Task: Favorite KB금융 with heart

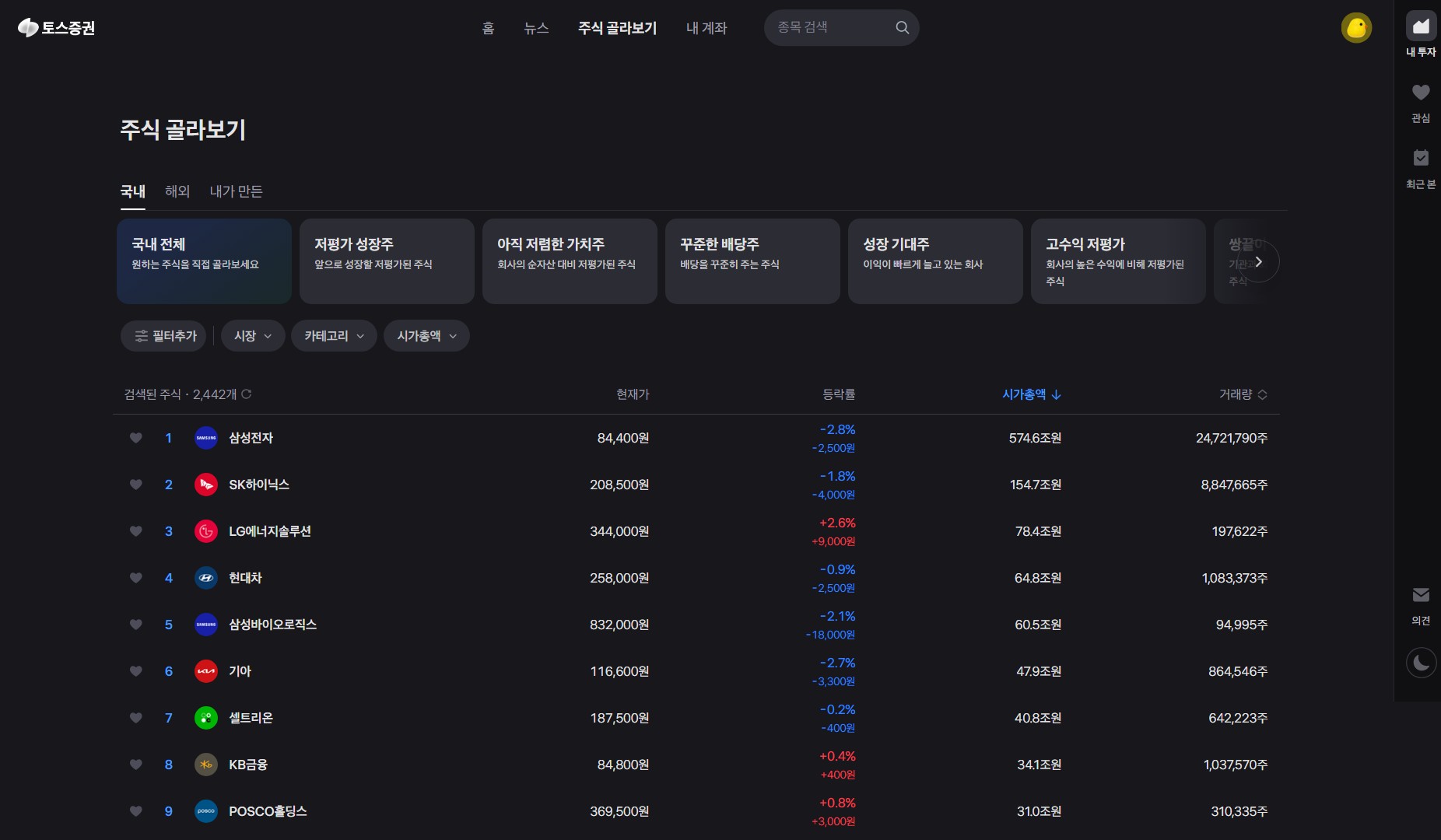Action: (x=136, y=765)
